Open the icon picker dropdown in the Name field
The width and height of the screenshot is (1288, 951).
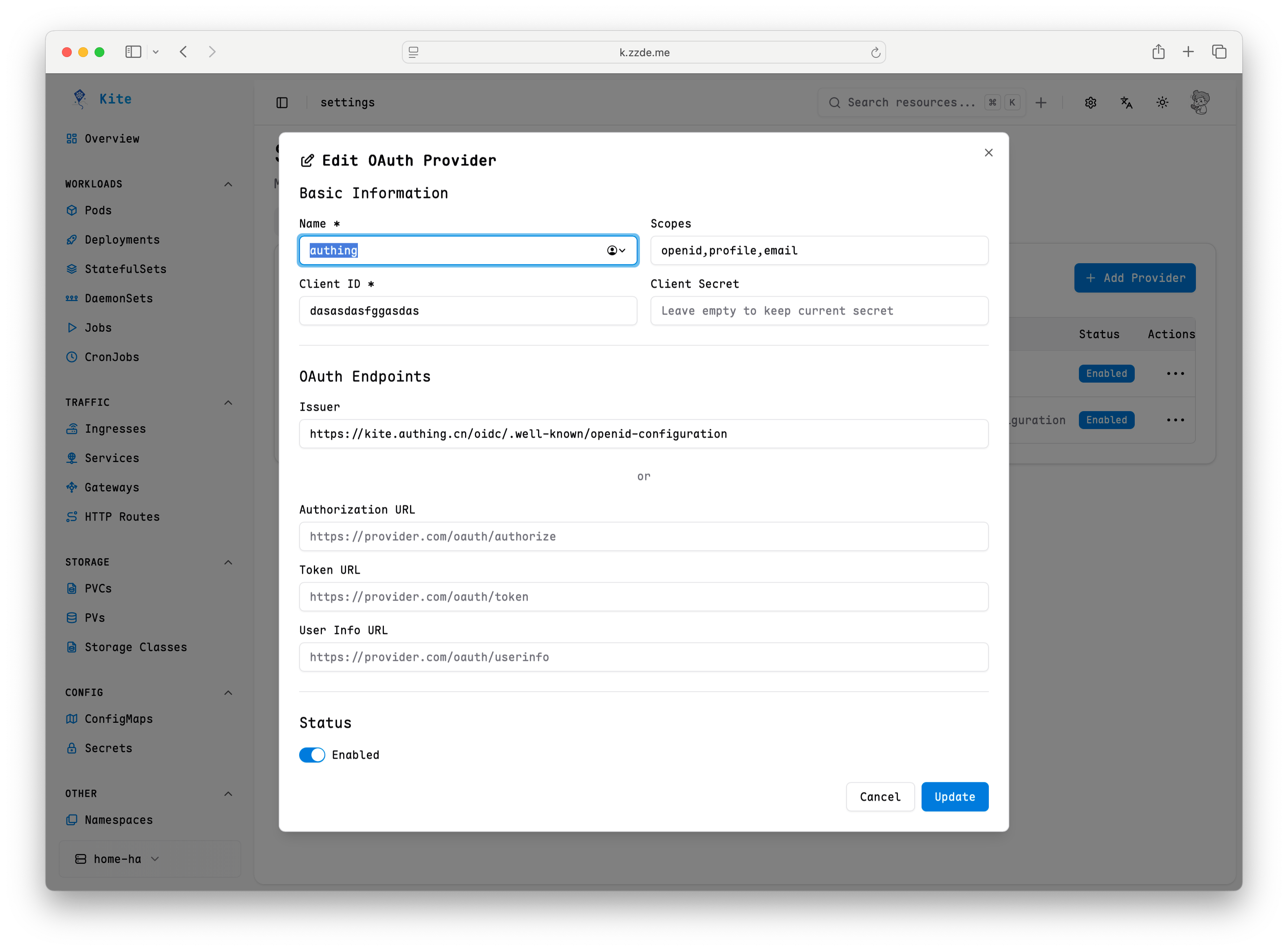coord(615,250)
